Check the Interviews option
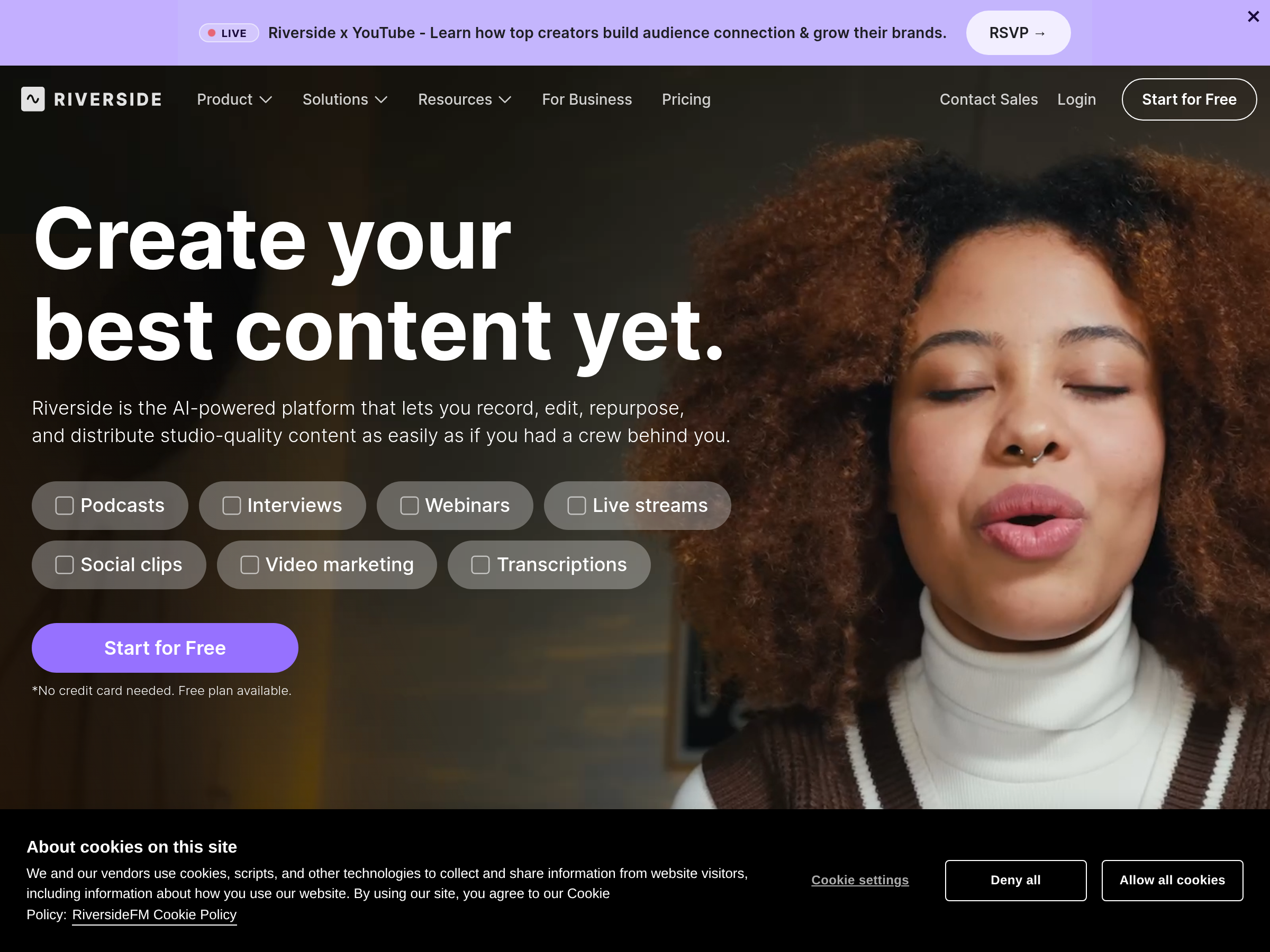Image resolution: width=1270 pixels, height=952 pixels. point(231,506)
